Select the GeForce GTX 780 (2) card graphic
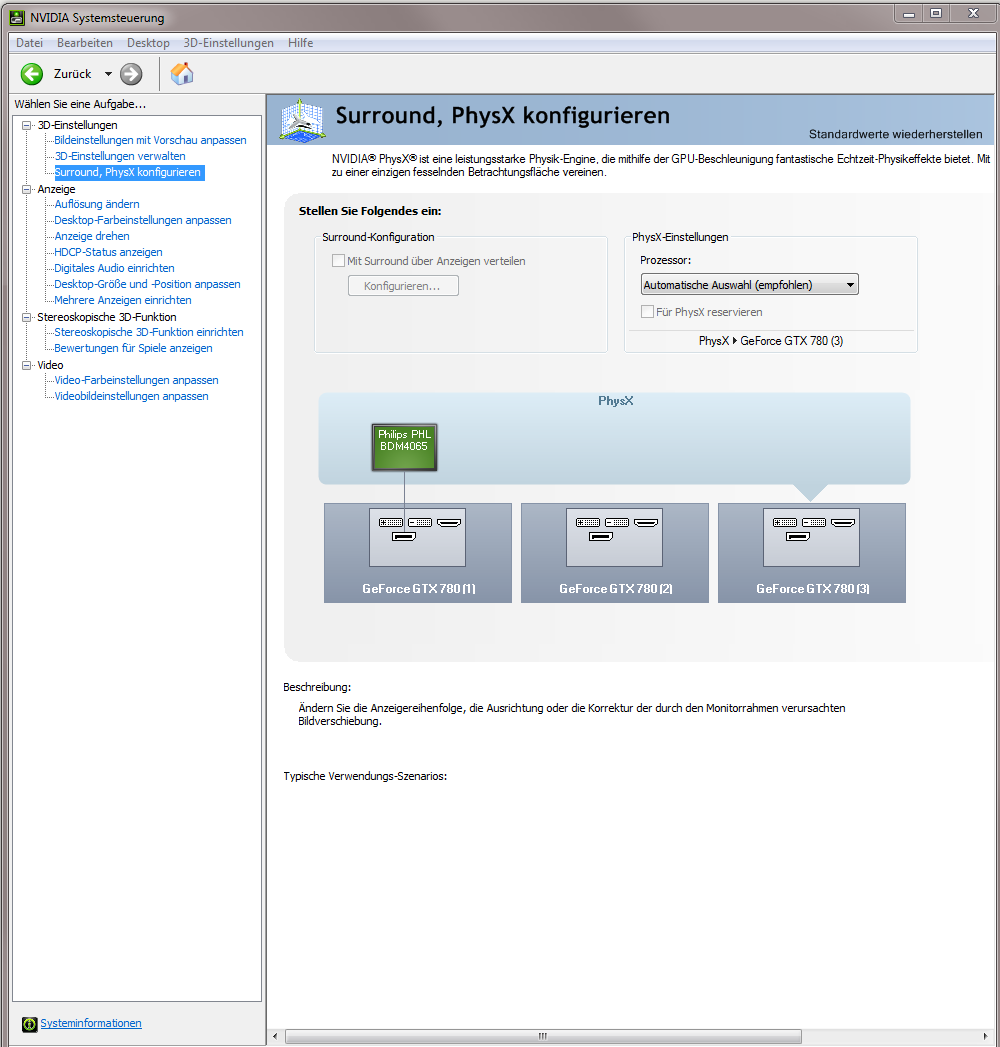 point(615,553)
